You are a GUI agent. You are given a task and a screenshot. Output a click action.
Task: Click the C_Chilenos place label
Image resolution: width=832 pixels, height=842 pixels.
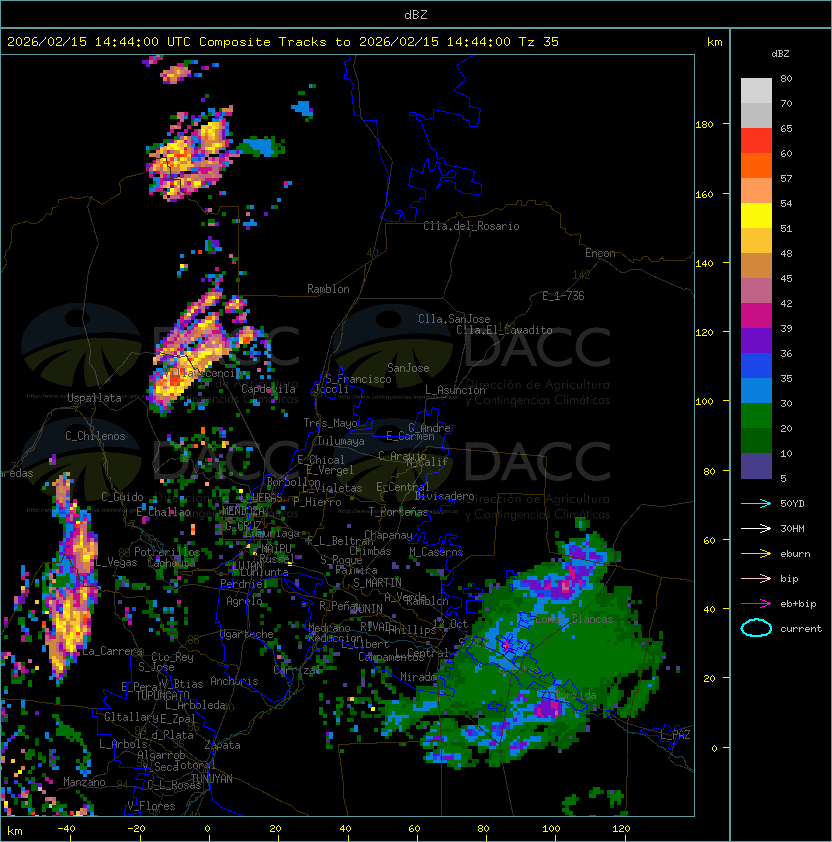[95, 436]
